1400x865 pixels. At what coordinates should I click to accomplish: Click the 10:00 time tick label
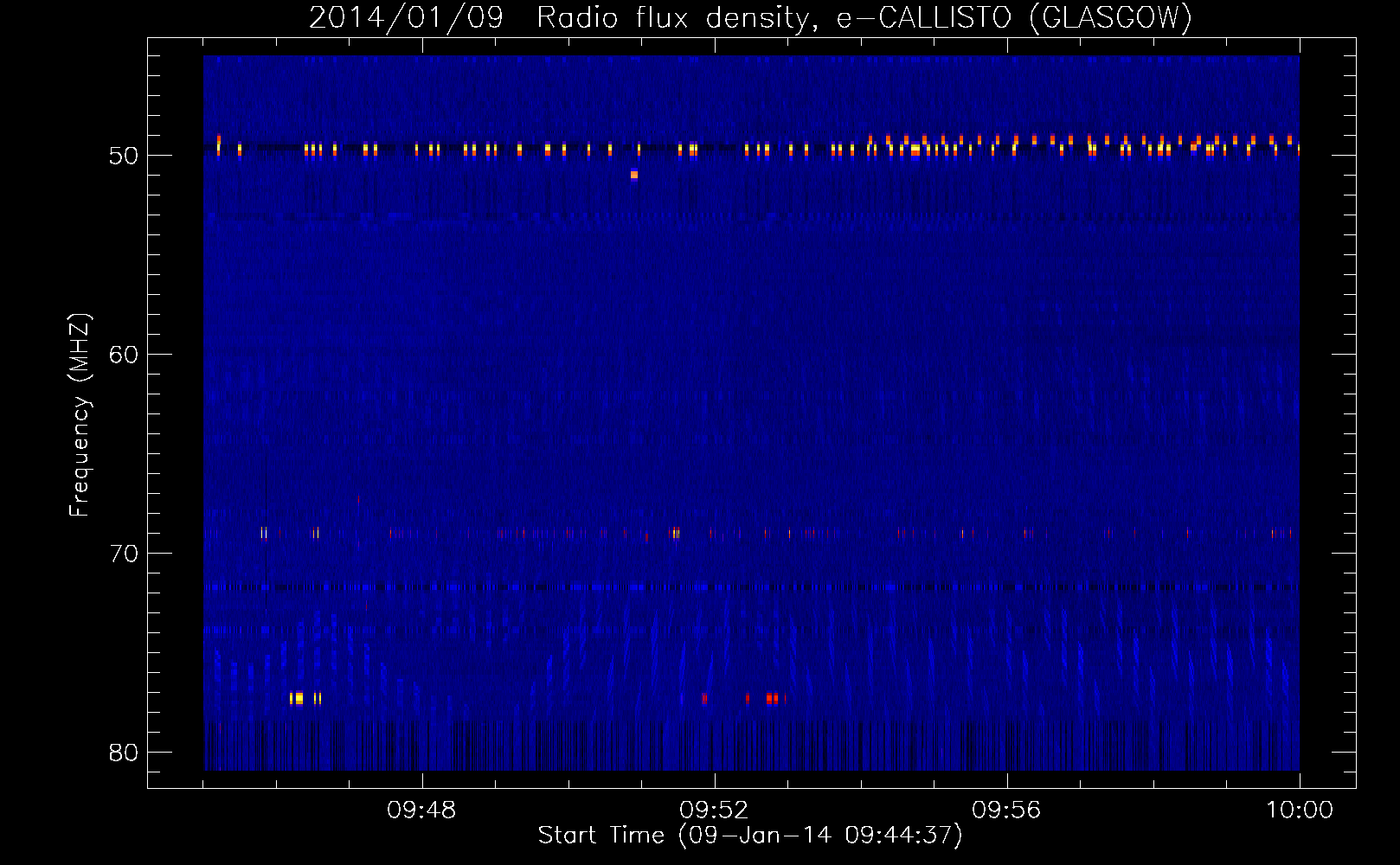[1300, 811]
